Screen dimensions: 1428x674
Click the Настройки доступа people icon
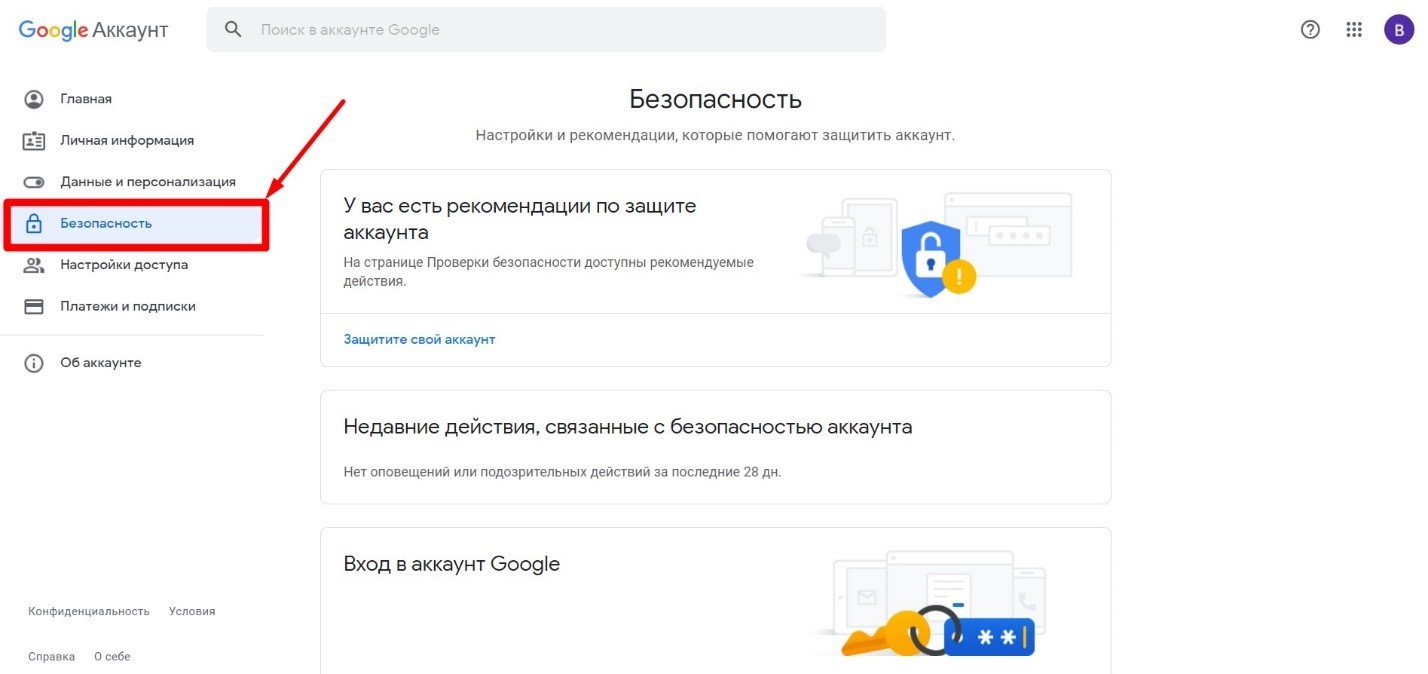(x=34, y=265)
